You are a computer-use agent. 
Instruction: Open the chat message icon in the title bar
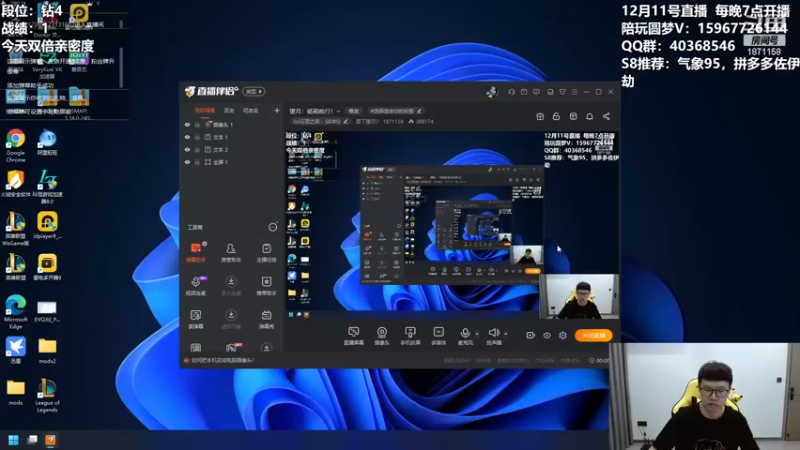[x=536, y=92]
